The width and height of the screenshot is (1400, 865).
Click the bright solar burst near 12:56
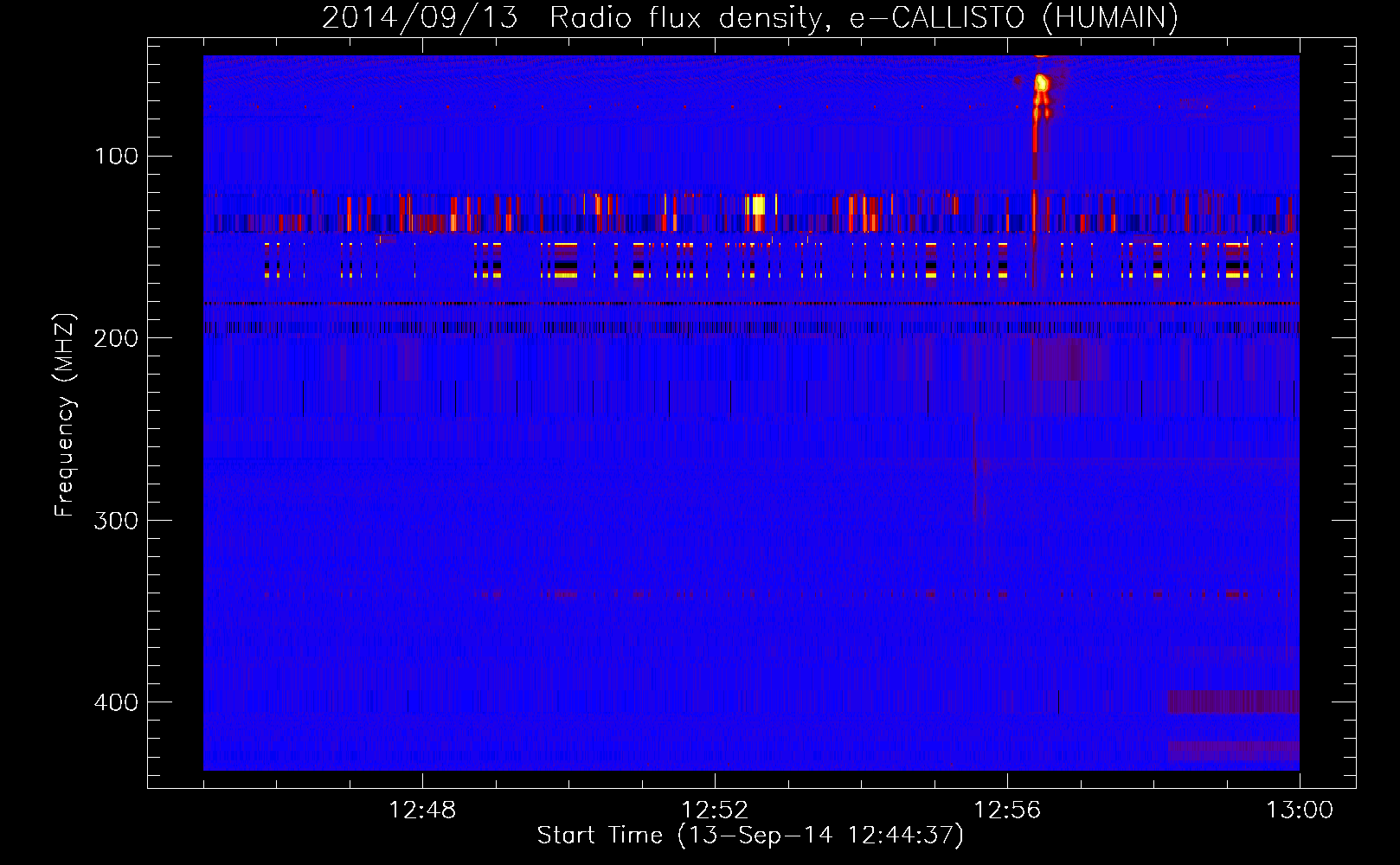coord(1041,85)
